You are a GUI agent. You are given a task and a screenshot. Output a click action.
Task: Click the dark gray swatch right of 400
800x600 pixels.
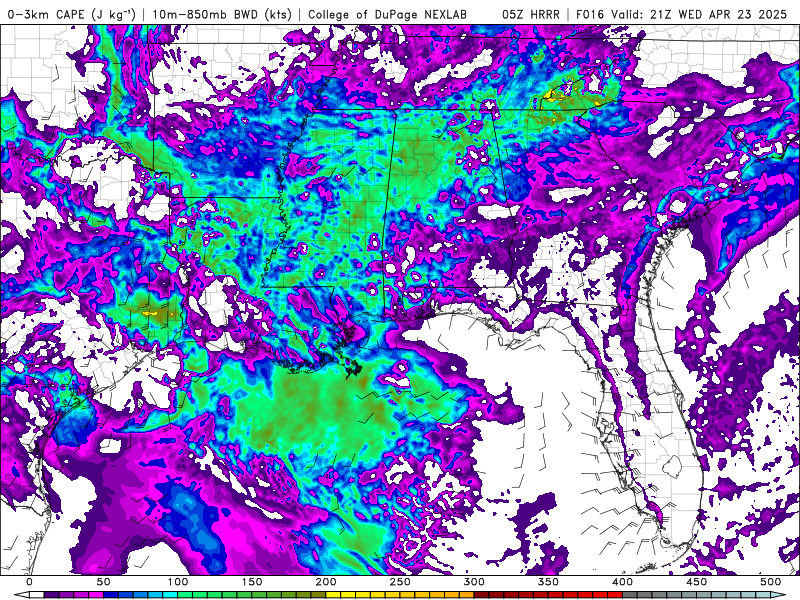[630, 595]
